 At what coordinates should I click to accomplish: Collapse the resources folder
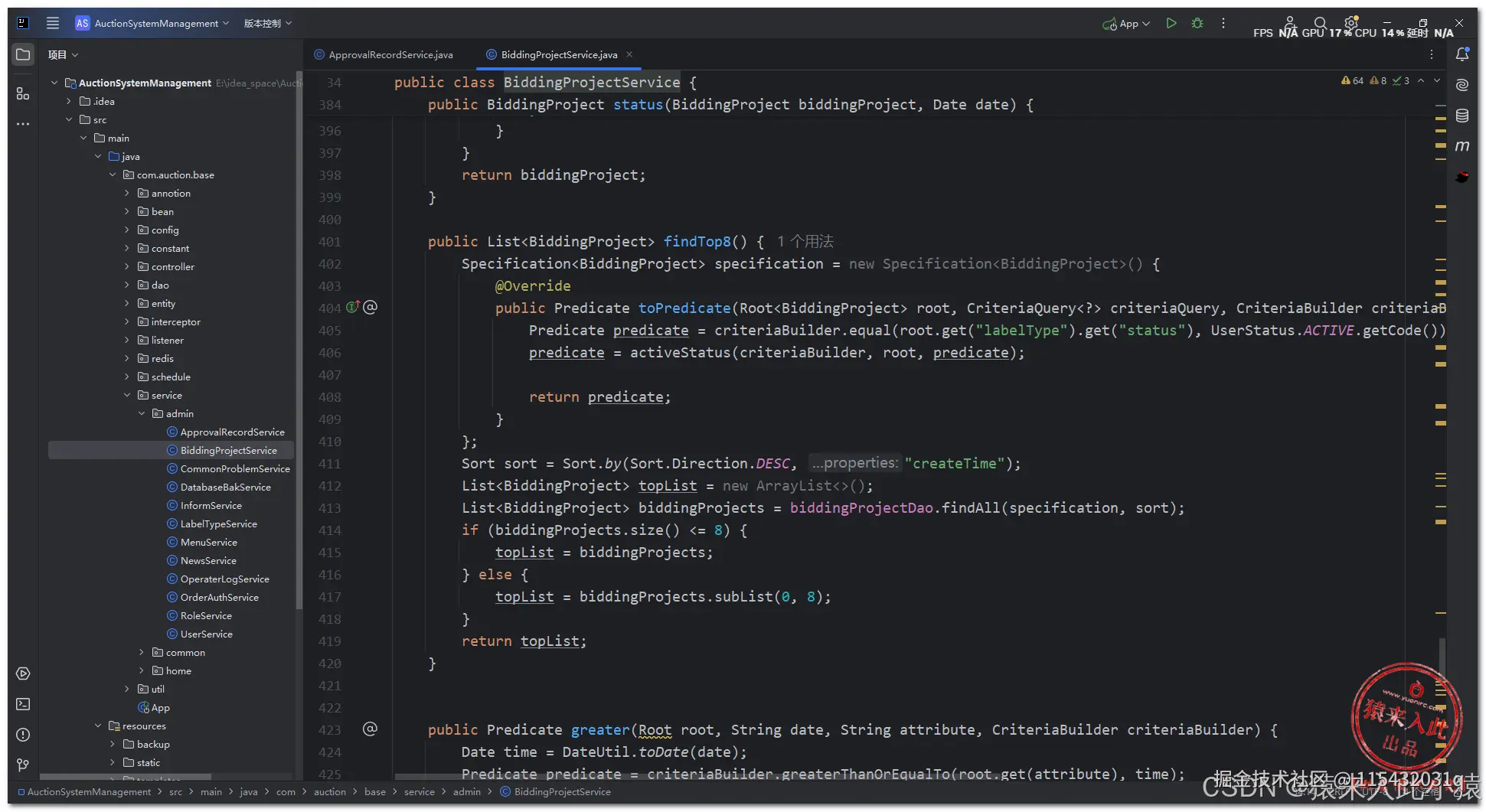point(98,726)
